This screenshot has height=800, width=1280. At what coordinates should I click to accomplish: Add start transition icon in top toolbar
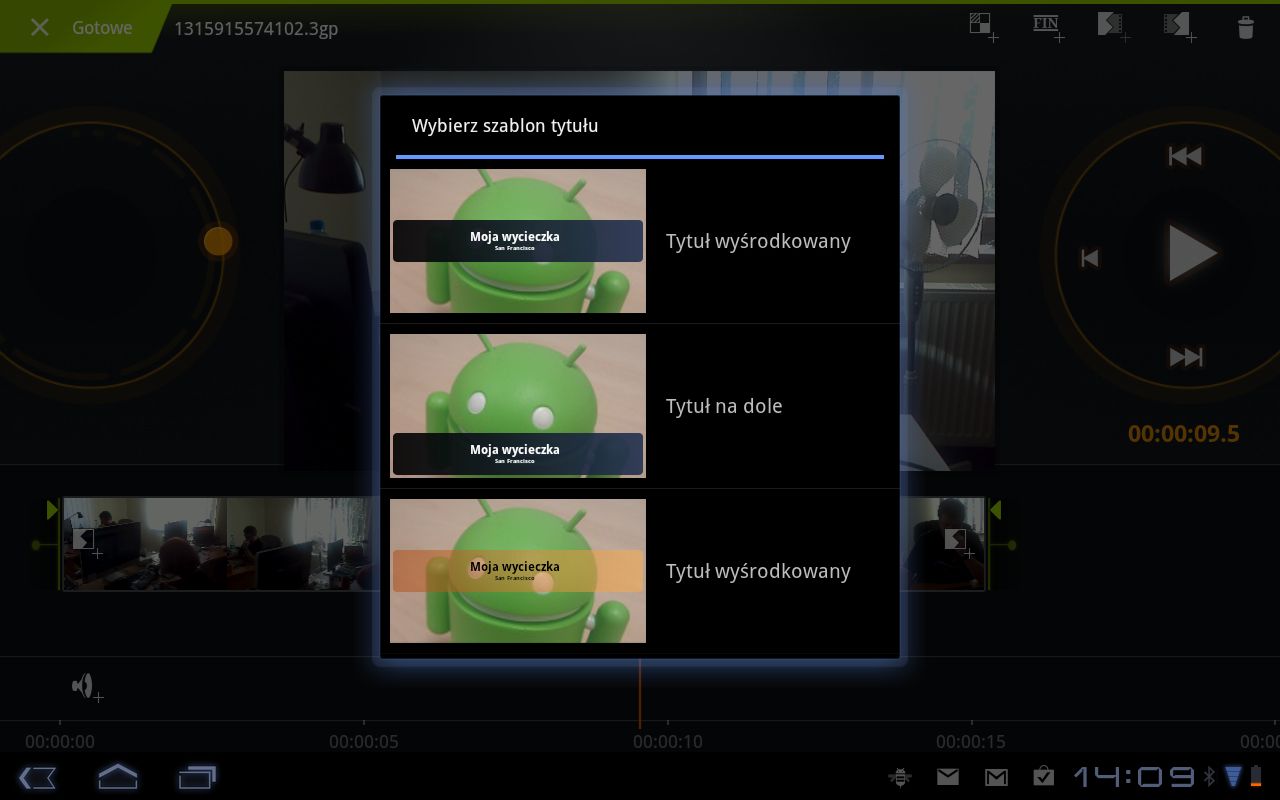(x=1113, y=27)
